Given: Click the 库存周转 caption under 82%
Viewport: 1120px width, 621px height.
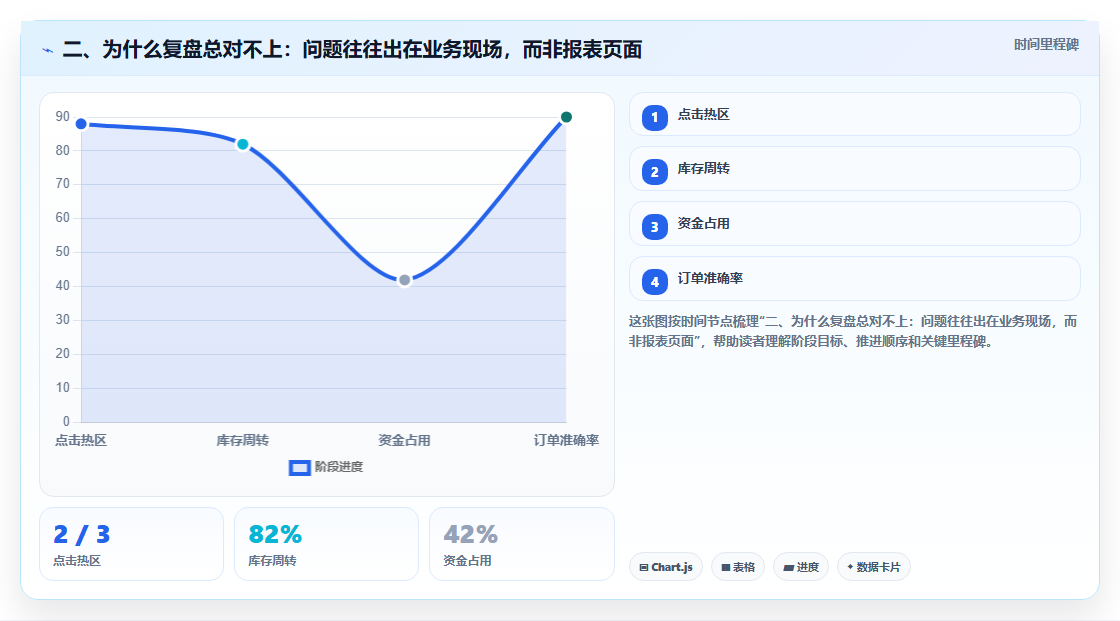Looking at the screenshot, I should tap(272, 561).
